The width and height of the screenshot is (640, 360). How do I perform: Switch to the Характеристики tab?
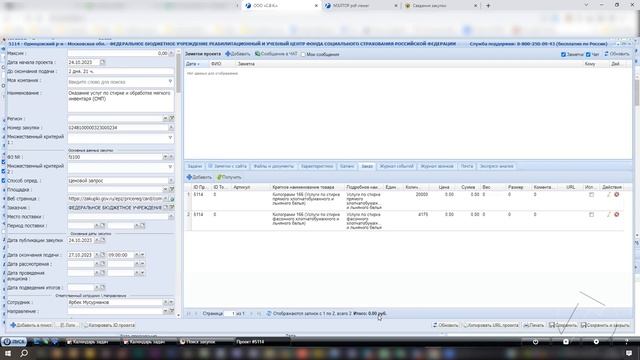[317, 167]
